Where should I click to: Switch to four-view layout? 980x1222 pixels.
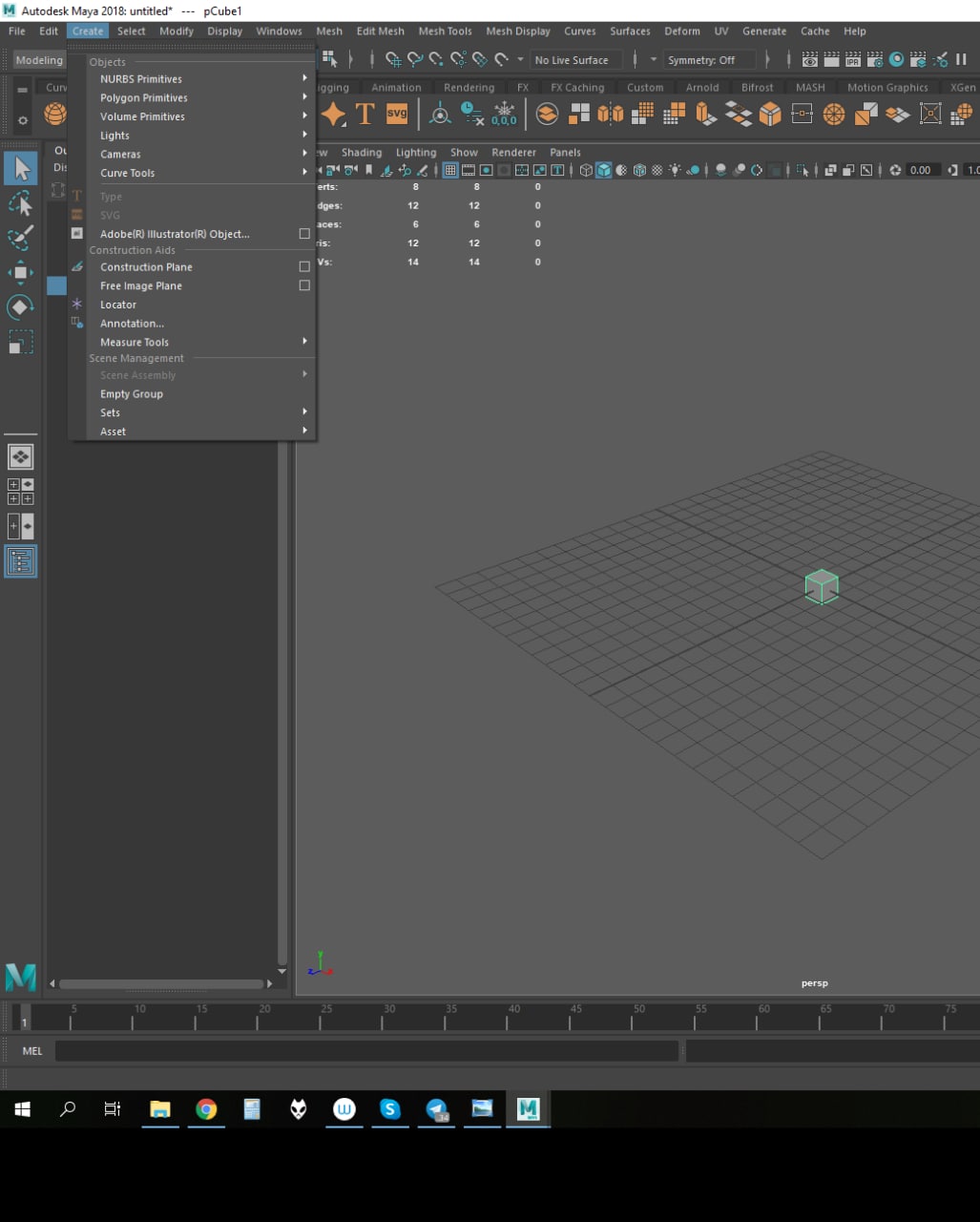[20, 492]
